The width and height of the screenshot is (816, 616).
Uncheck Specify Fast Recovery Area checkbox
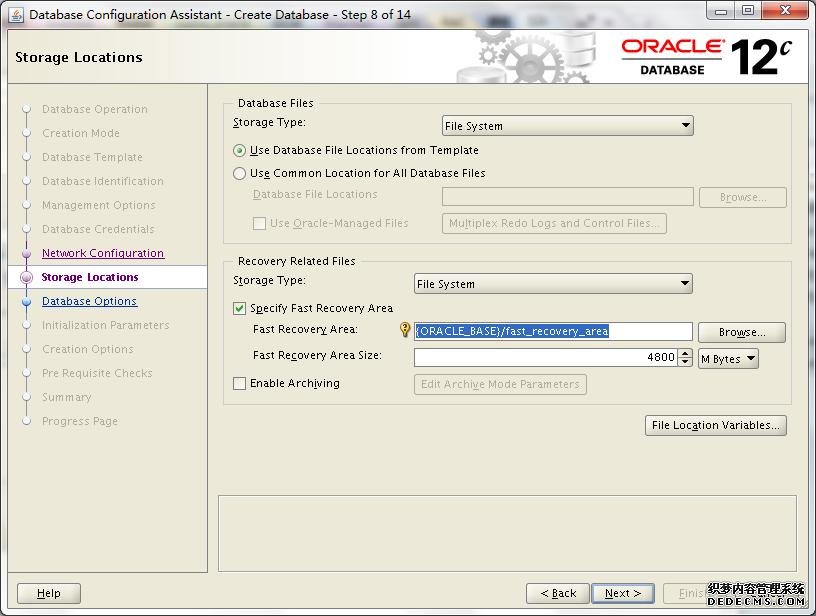(240, 309)
